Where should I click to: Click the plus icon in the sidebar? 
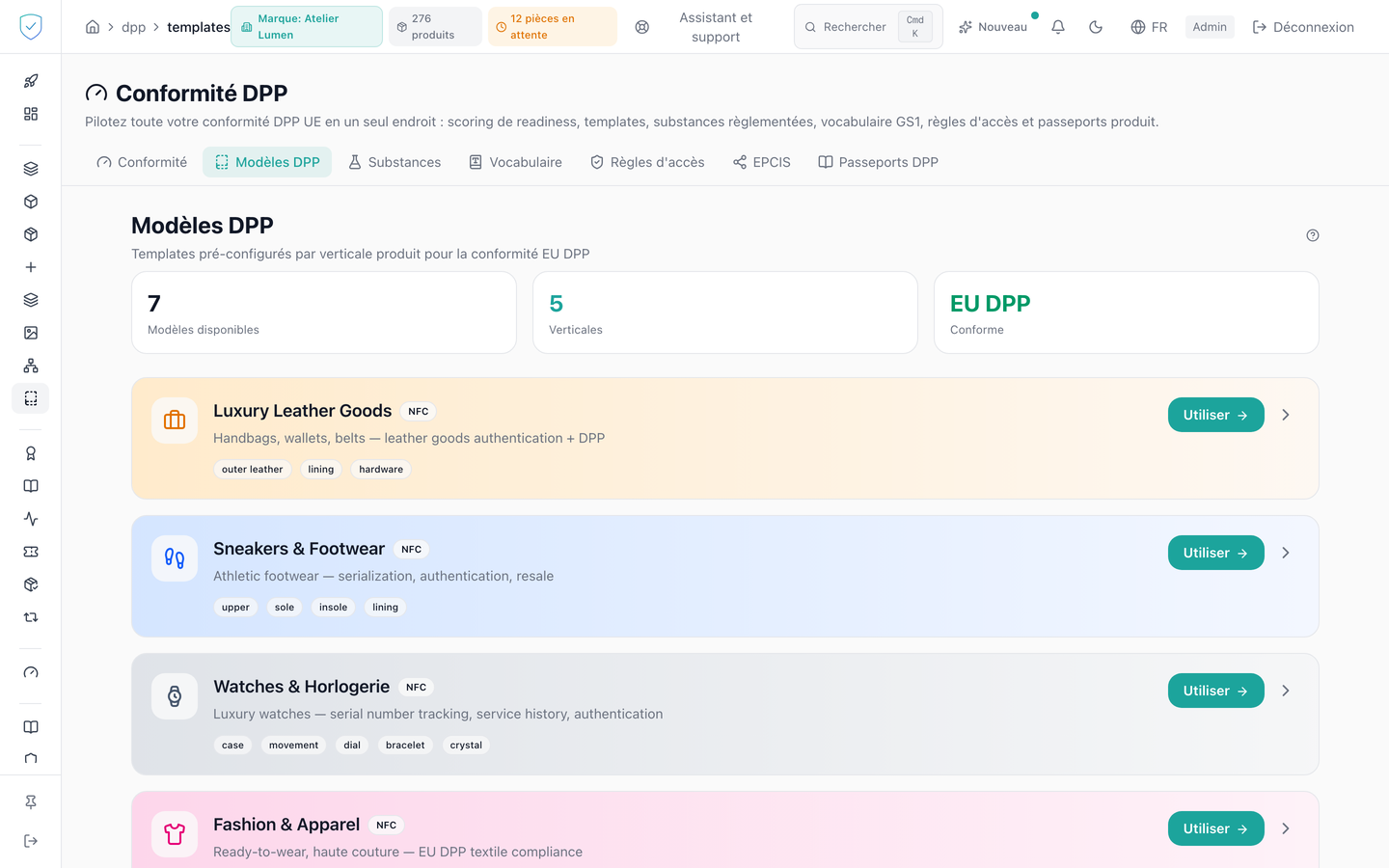(31, 267)
